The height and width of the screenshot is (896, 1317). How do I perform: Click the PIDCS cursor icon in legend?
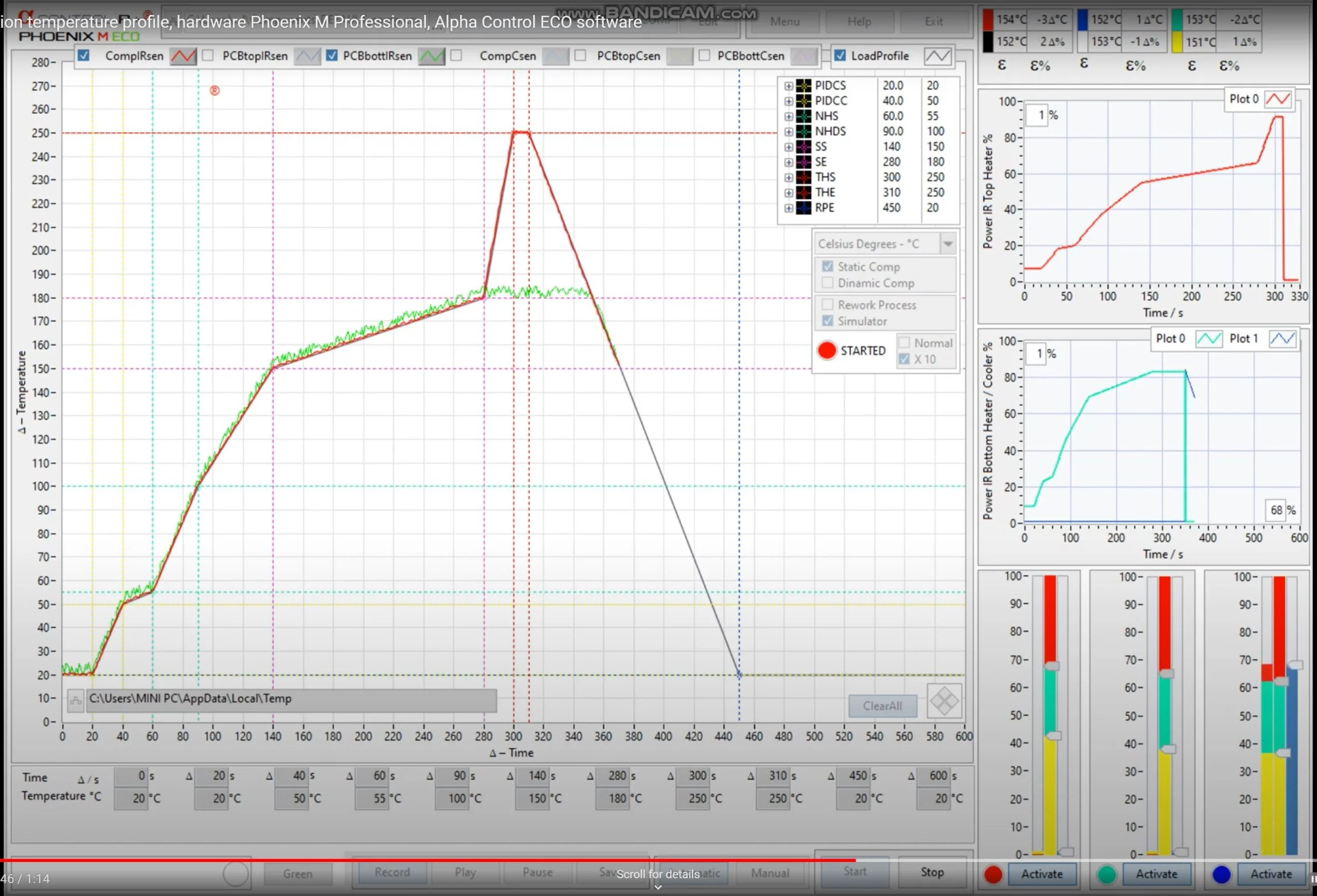pyautogui.click(x=804, y=85)
